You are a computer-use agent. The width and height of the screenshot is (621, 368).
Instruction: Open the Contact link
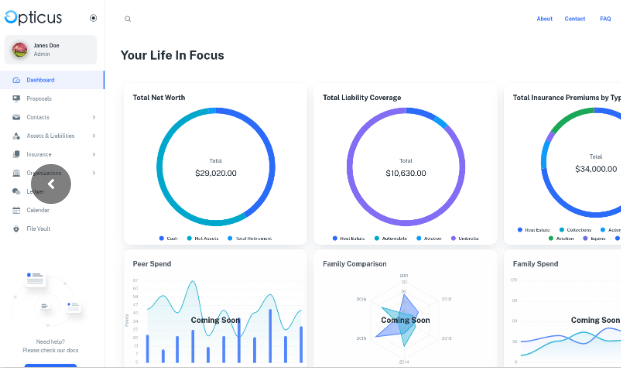[575, 19]
